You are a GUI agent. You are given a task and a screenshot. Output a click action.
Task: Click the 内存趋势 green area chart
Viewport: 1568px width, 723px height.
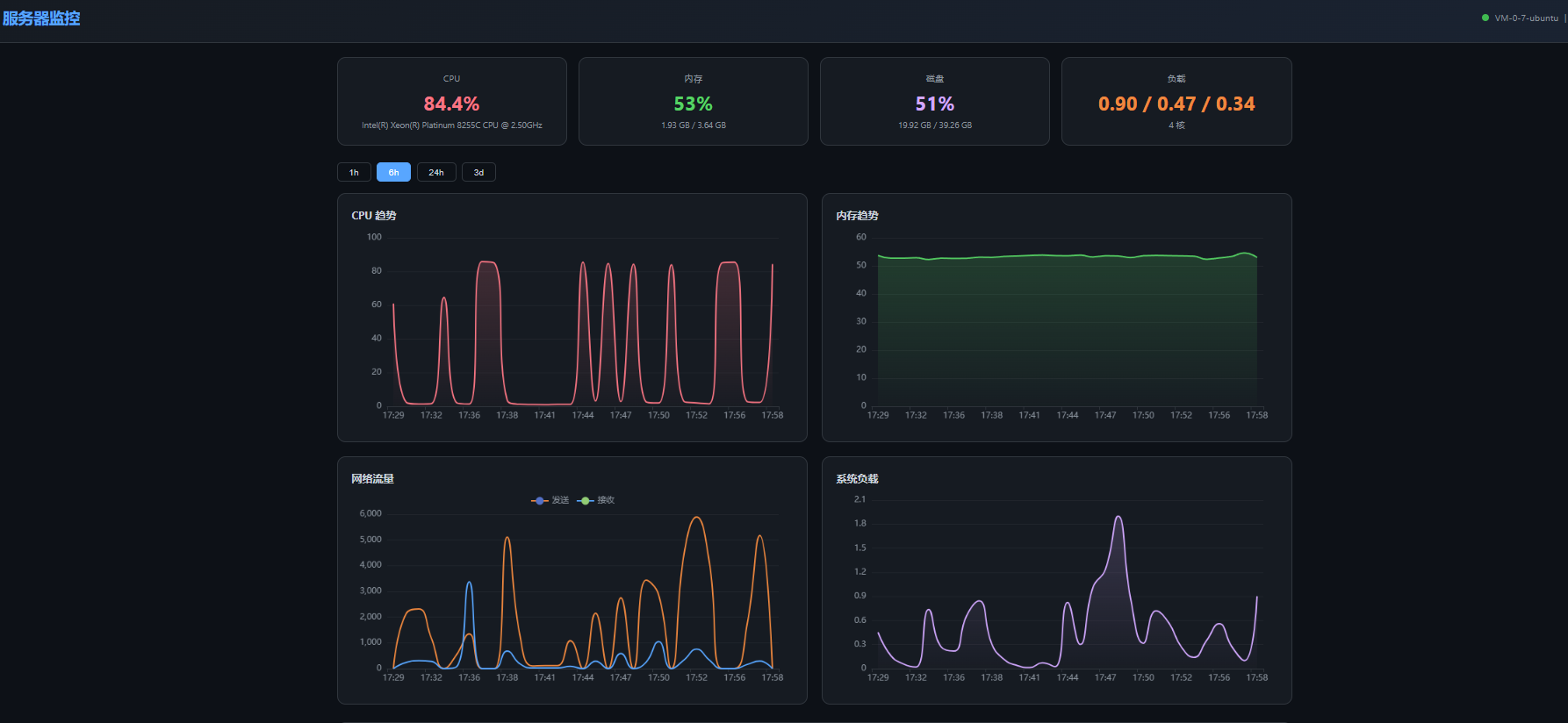(1068, 333)
